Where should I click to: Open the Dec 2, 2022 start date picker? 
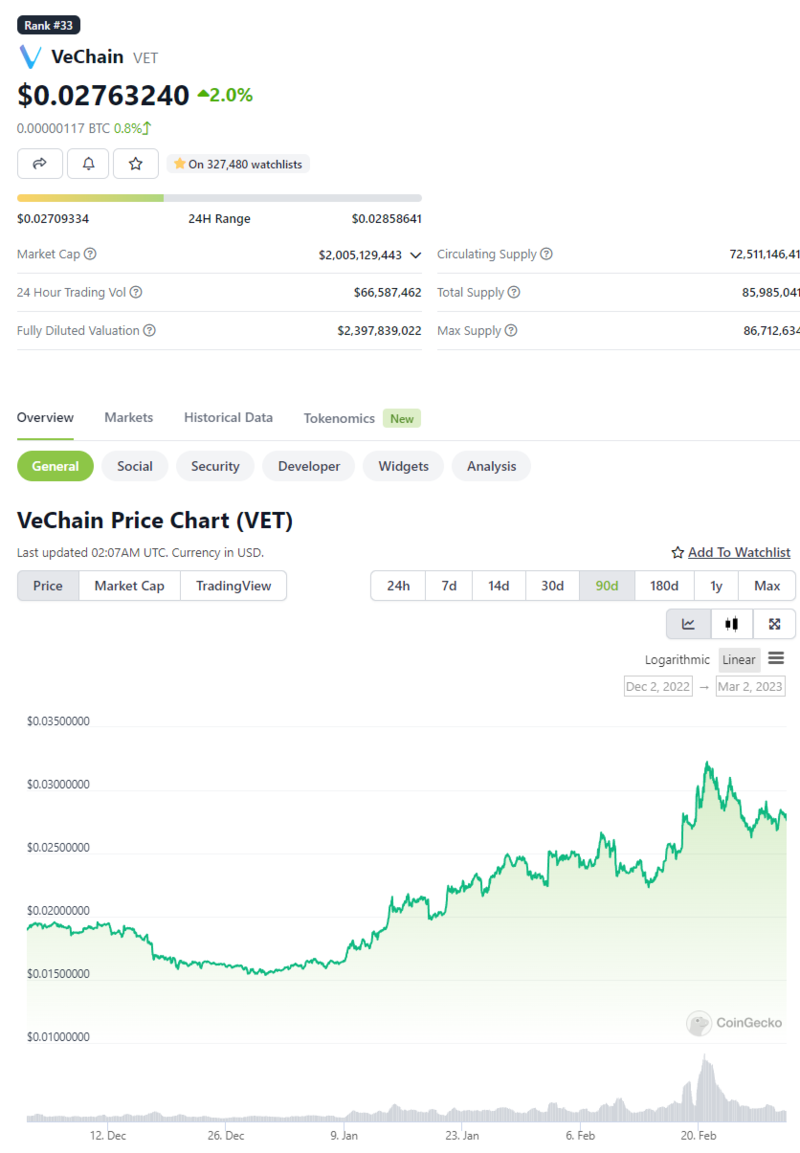pyautogui.click(x=658, y=686)
